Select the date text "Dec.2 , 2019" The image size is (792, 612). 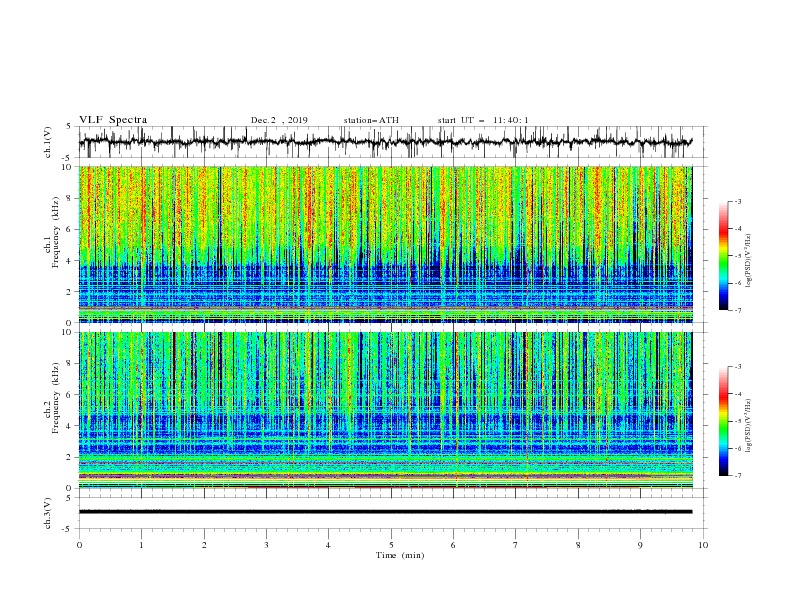279,120
